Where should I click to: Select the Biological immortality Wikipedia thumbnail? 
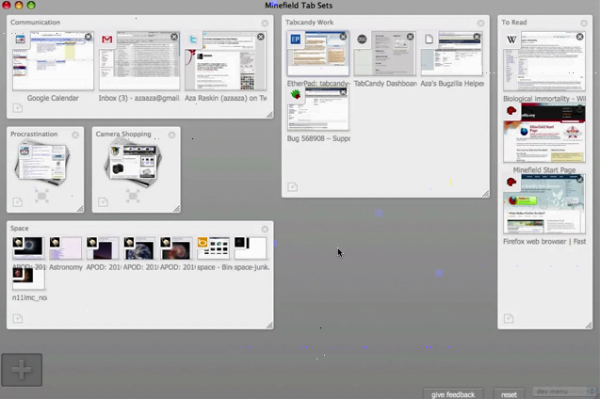pyautogui.click(x=544, y=62)
